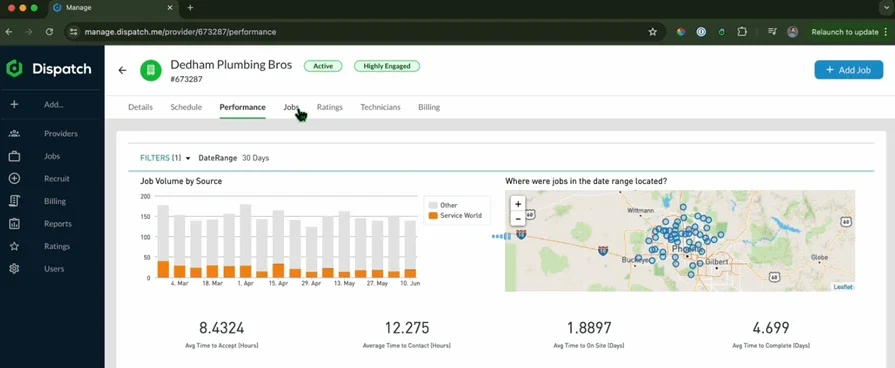Viewport: 895px width, 368px height.
Task: Open the Relaunch to update menu dots
Action: [885, 32]
